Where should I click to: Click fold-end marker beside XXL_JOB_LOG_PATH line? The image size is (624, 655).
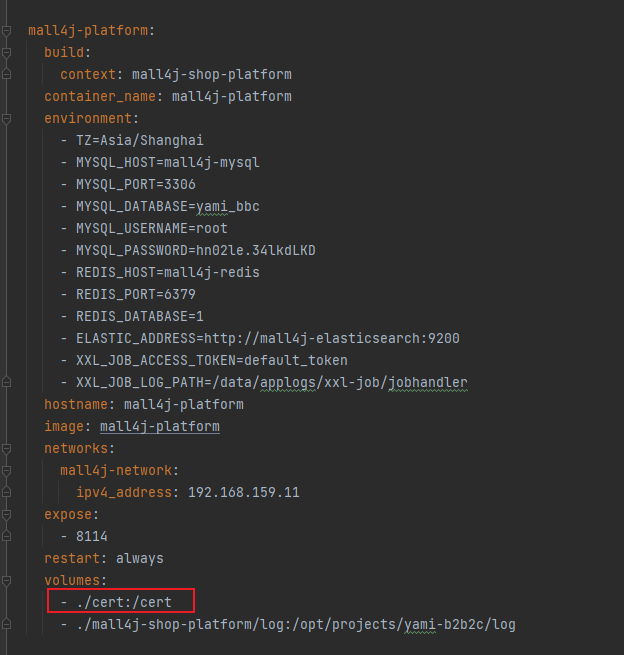point(7,382)
